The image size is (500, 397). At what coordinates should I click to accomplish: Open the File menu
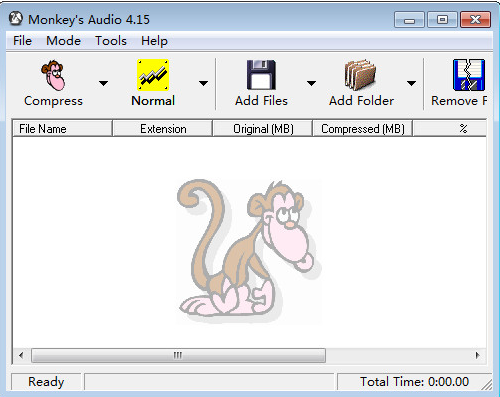(x=22, y=41)
